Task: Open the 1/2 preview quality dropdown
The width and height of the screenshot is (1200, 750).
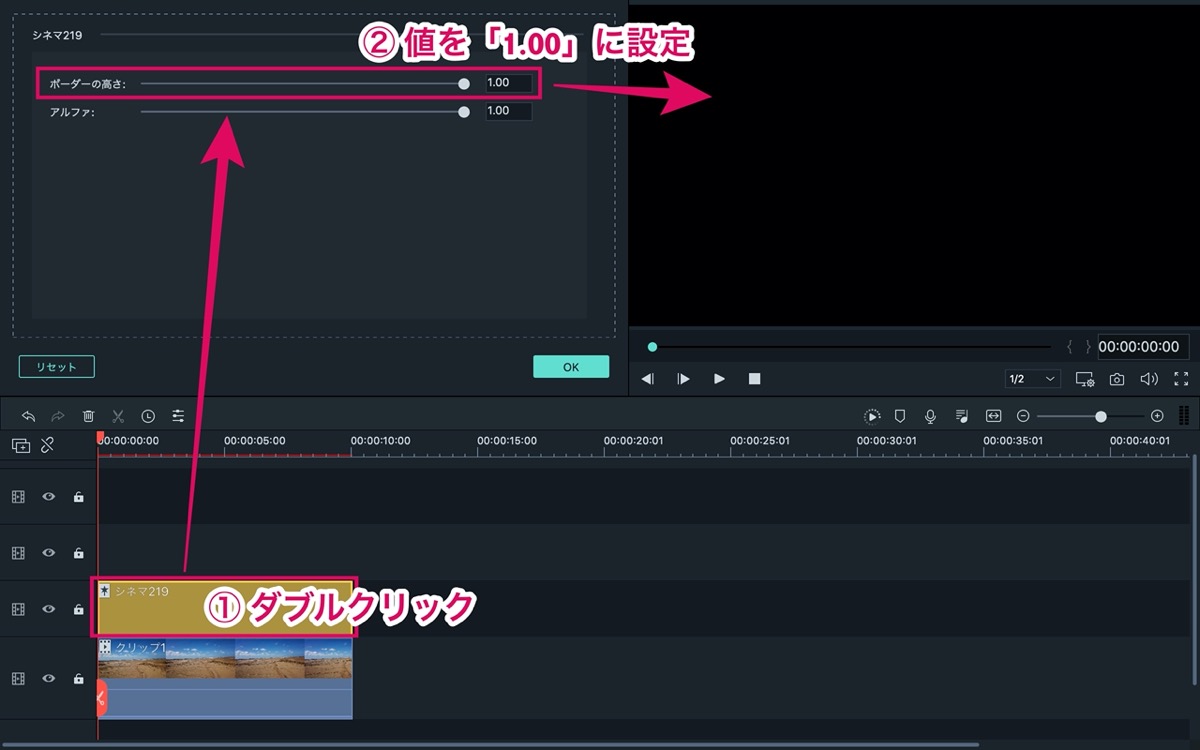Action: click(1033, 379)
